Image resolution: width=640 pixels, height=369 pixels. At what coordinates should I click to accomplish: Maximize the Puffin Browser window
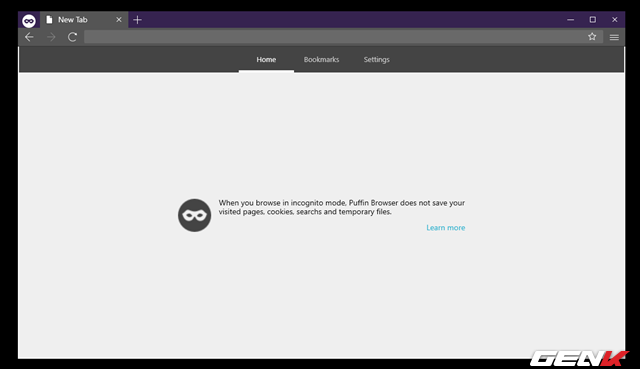[x=593, y=20]
